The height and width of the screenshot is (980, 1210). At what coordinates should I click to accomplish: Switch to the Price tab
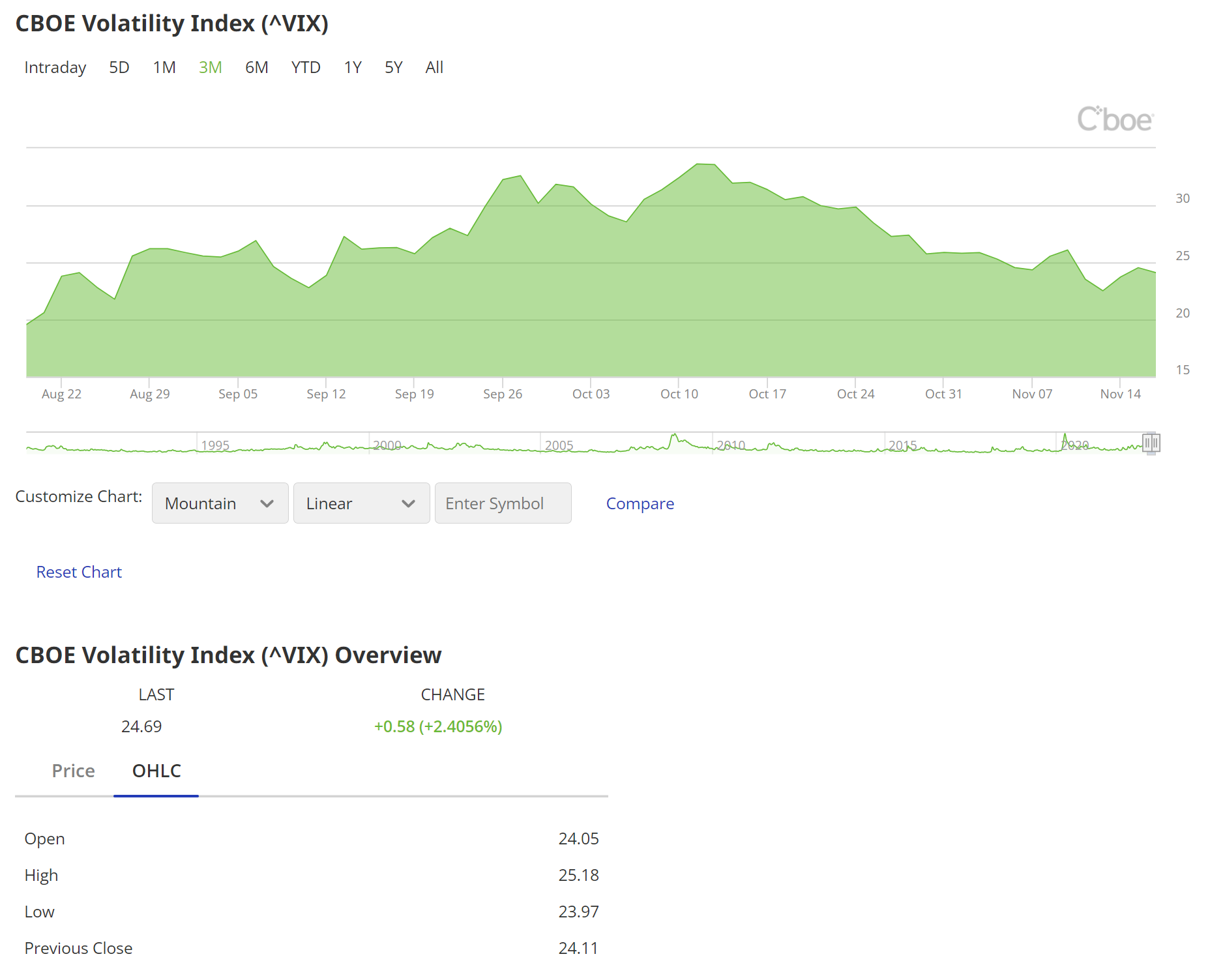pyautogui.click(x=74, y=771)
